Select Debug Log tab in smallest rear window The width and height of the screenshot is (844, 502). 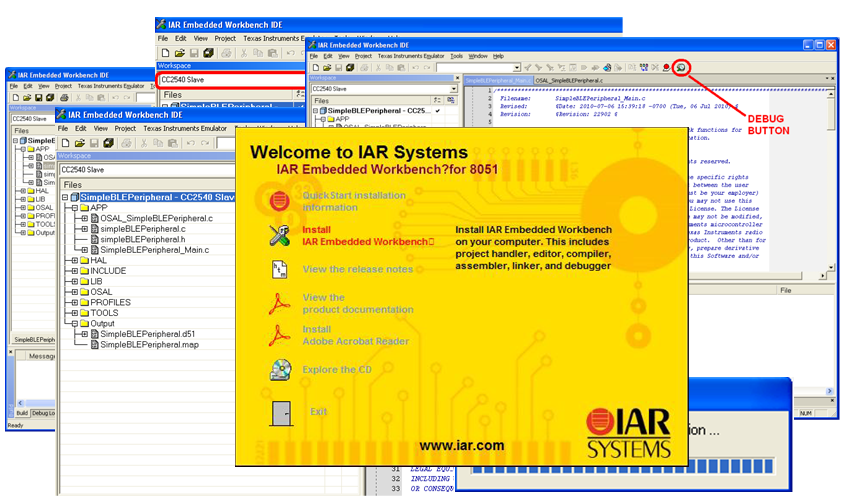coord(43,413)
